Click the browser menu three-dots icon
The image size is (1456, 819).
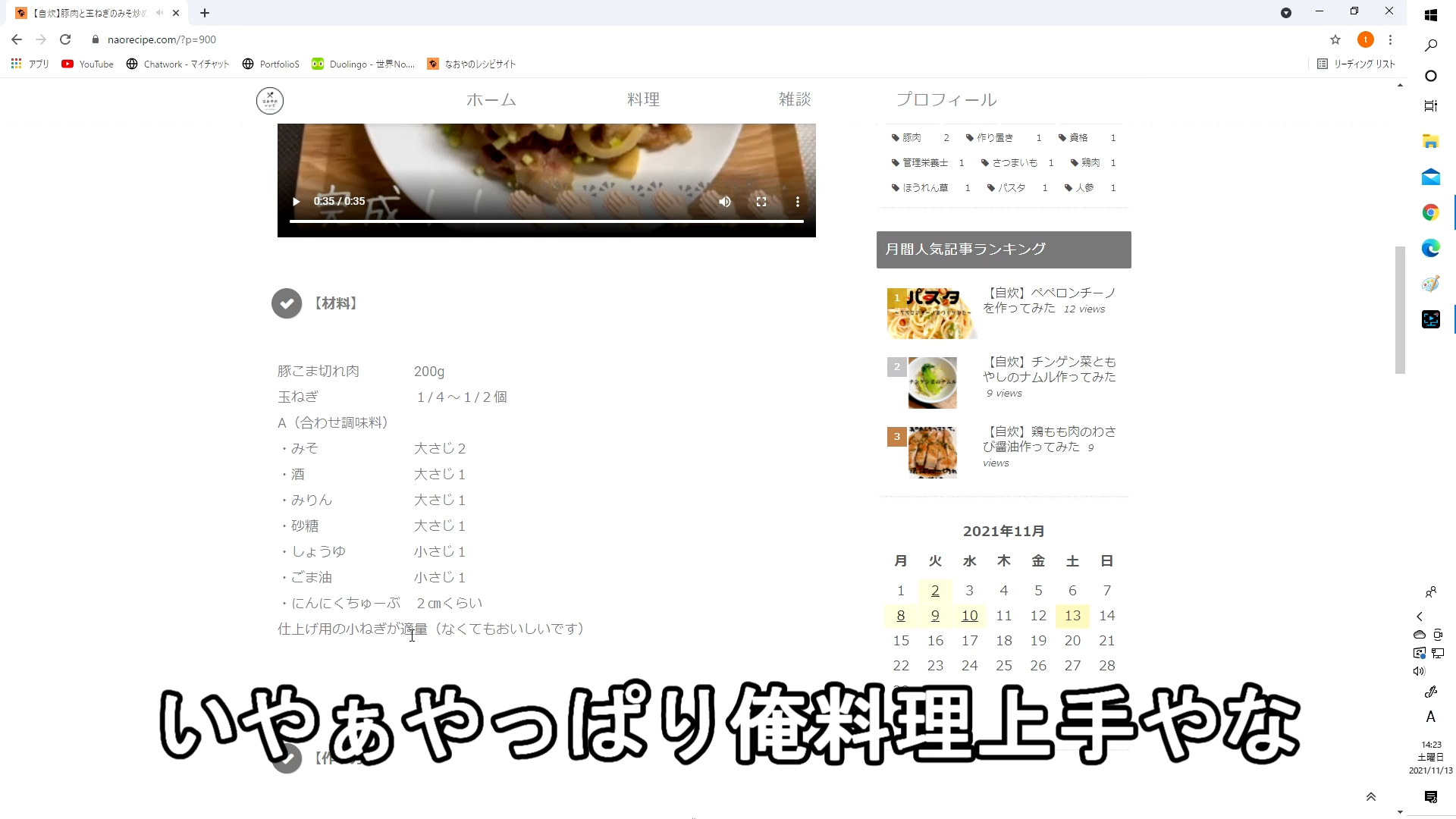pos(1390,39)
